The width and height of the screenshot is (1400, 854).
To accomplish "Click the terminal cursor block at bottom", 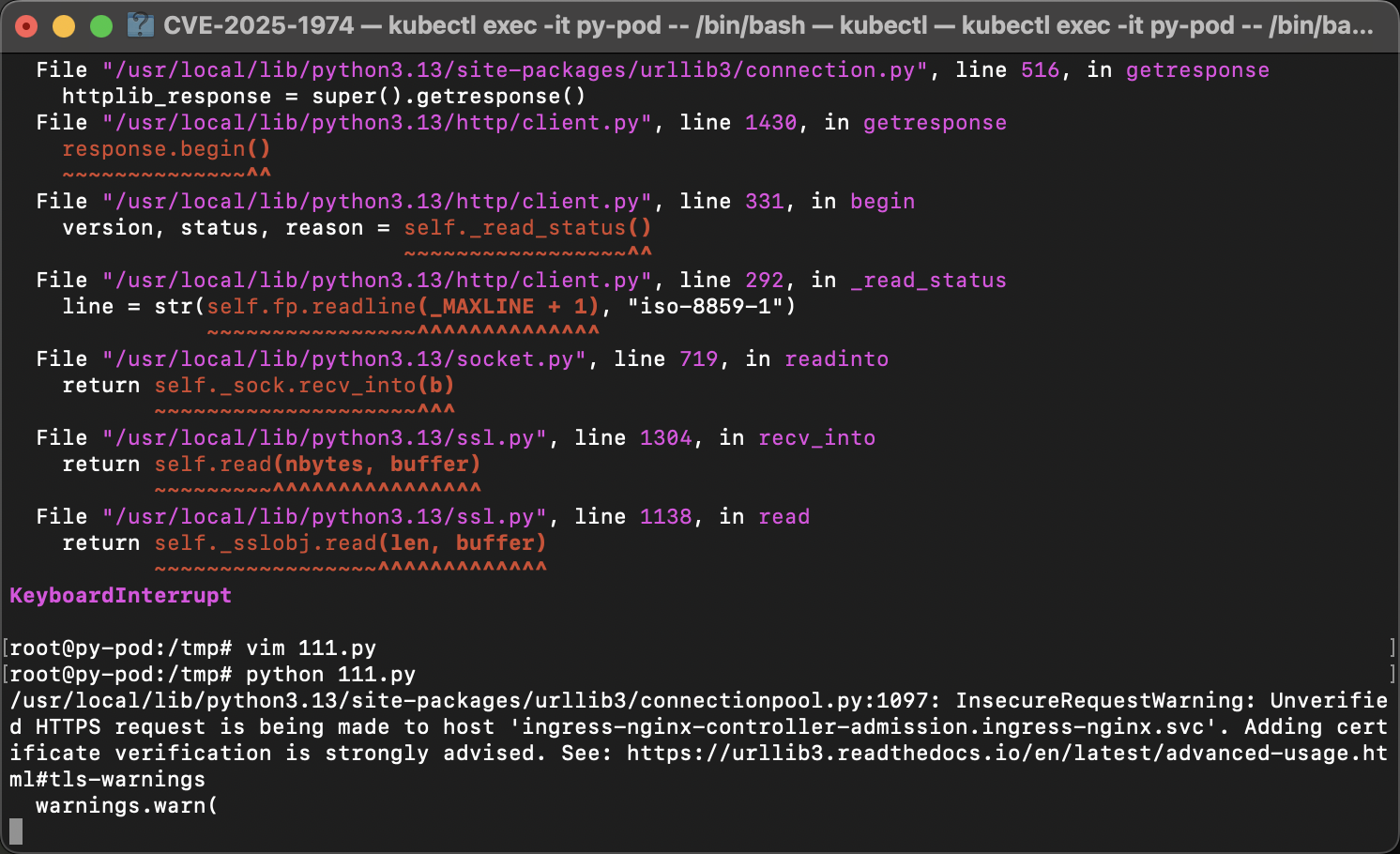I will coord(16,831).
